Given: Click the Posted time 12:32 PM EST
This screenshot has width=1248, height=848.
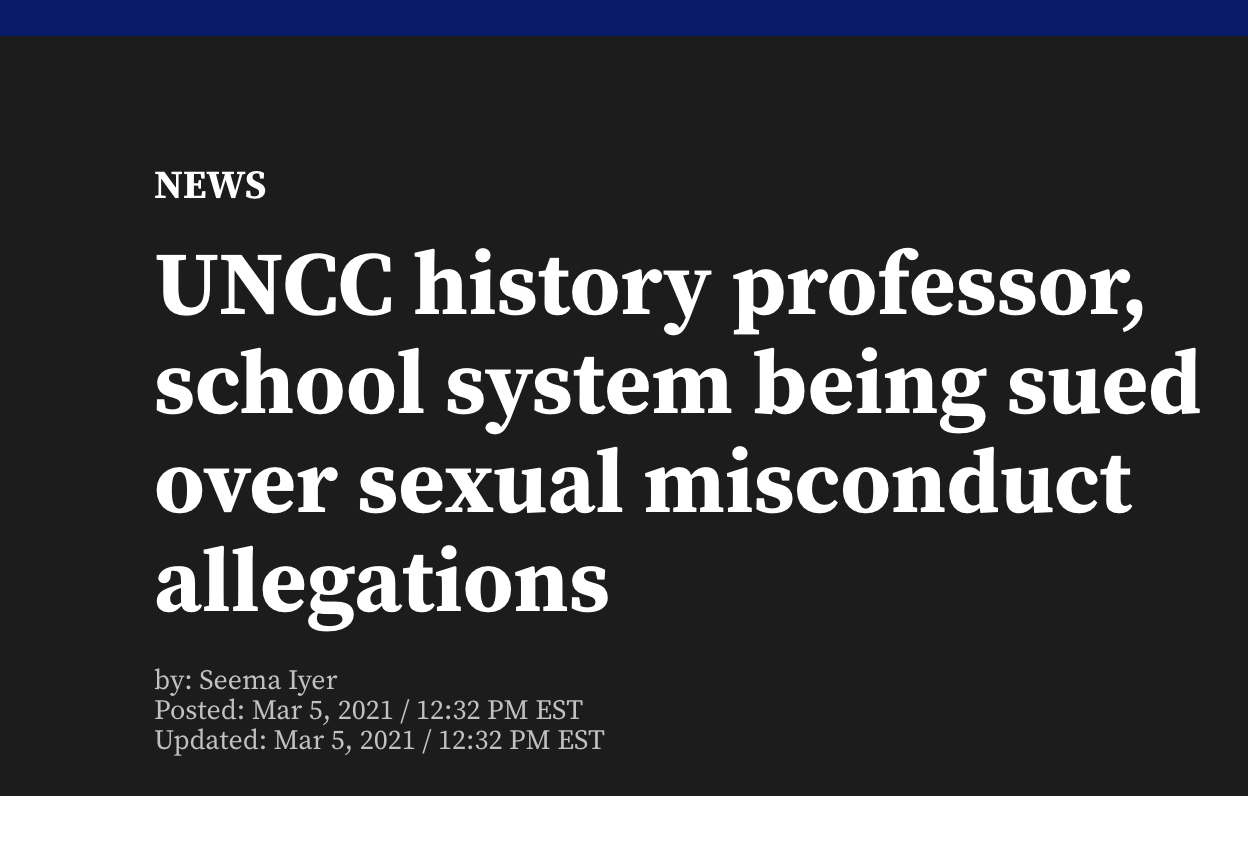Looking at the screenshot, I should (x=499, y=711).
